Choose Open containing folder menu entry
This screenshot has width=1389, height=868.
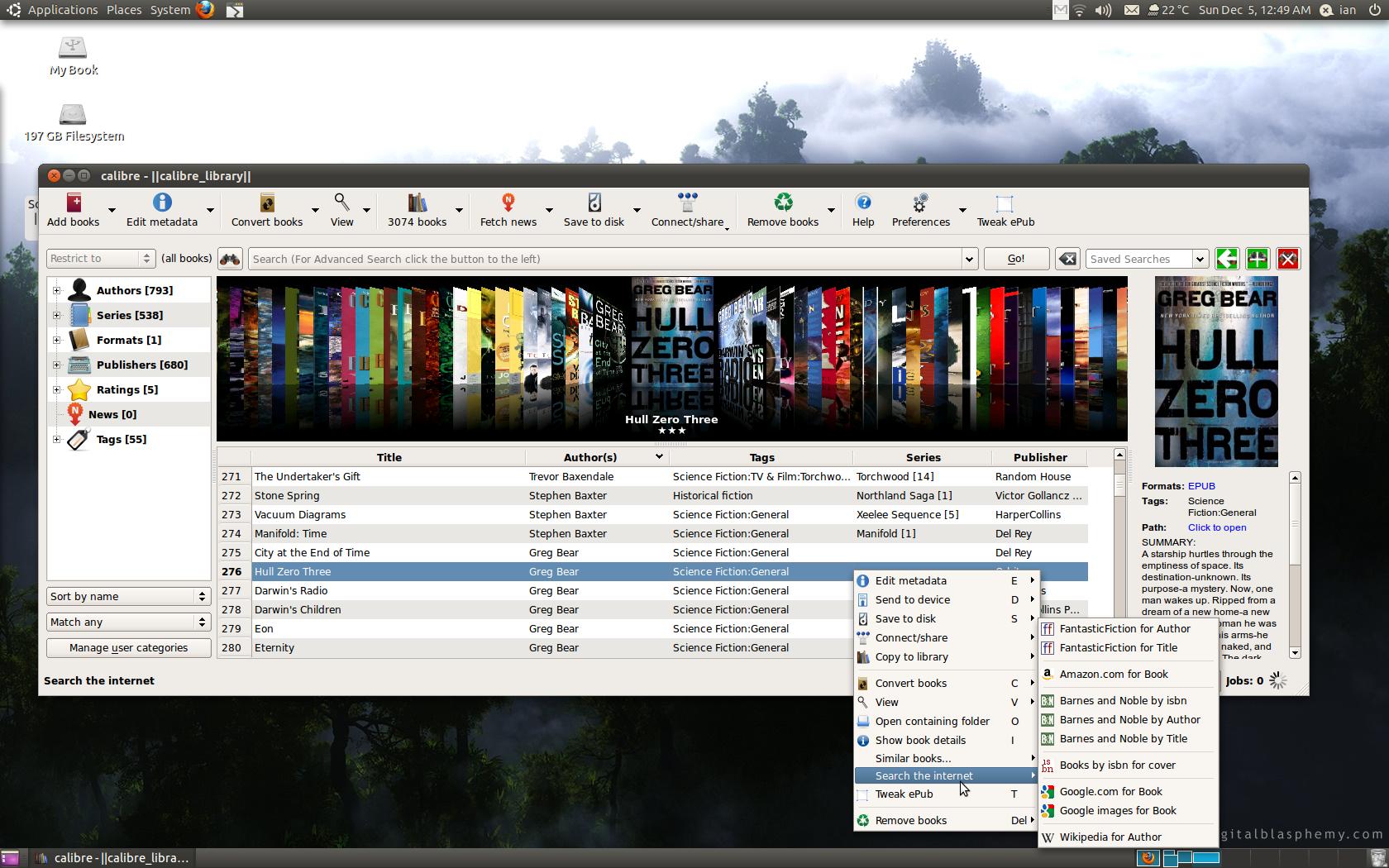[946, 721]
